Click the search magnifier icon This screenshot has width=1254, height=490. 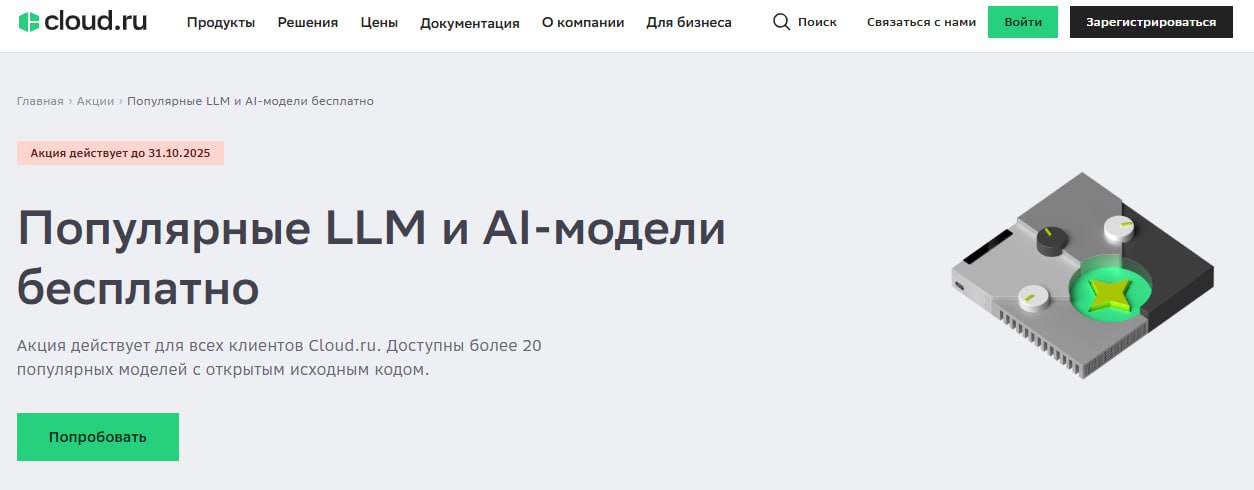point(782,22)
